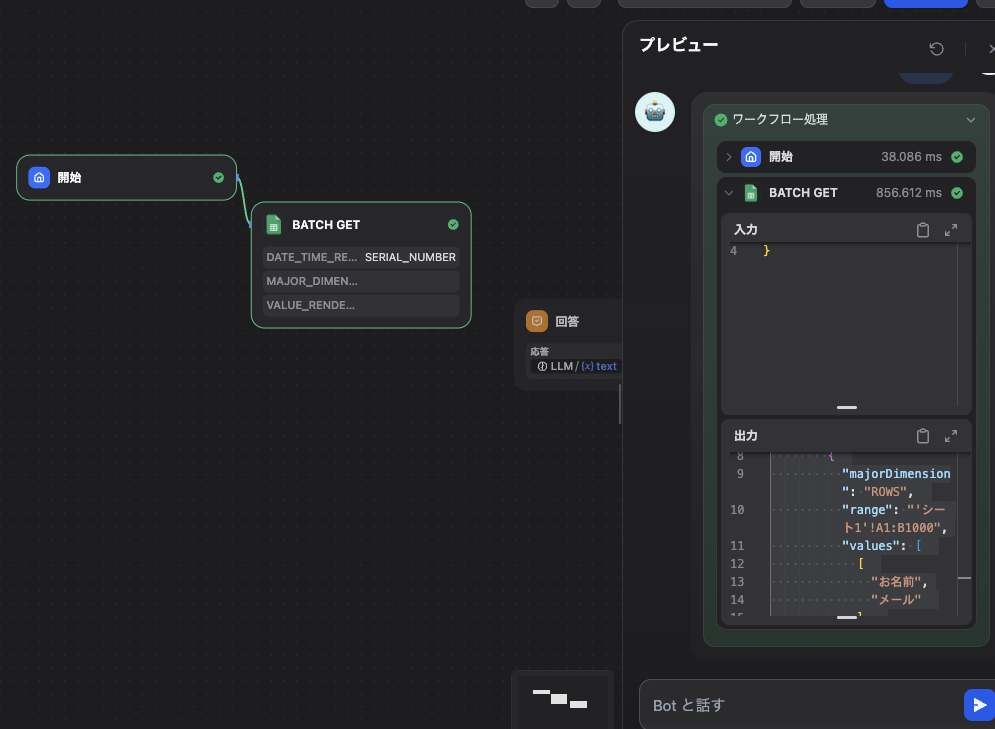Click the "range" key in the output JSON
The width and height of the screenshot is (995, 729).
[x=867, y=510]
